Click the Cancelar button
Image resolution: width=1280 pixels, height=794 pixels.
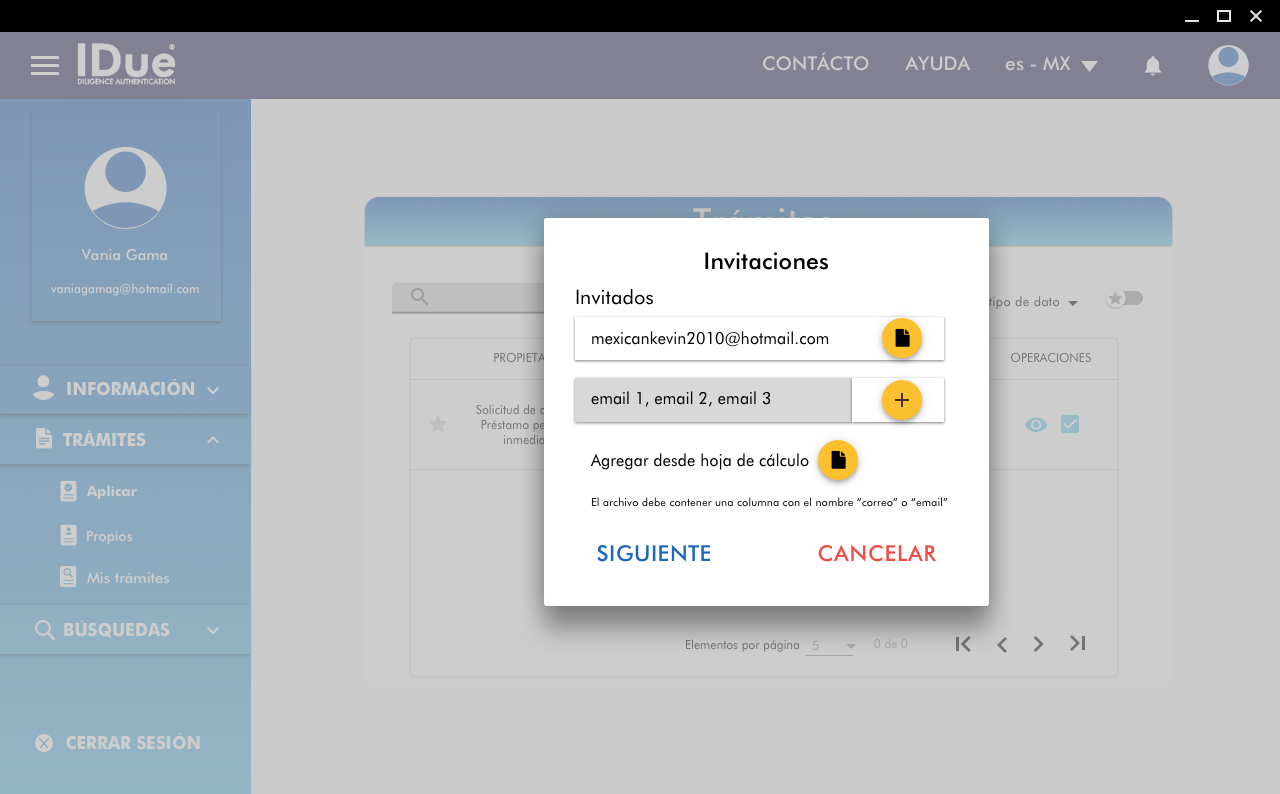coord(876,554)
